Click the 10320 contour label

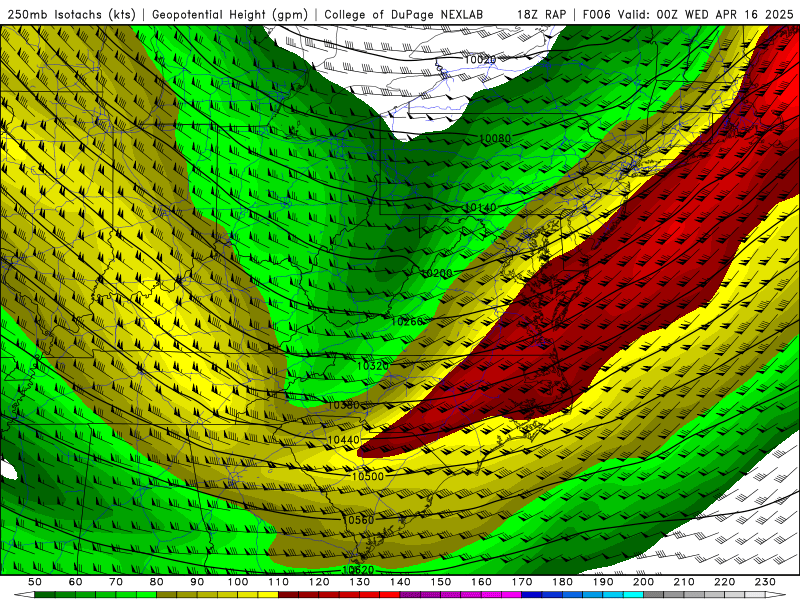373,366
